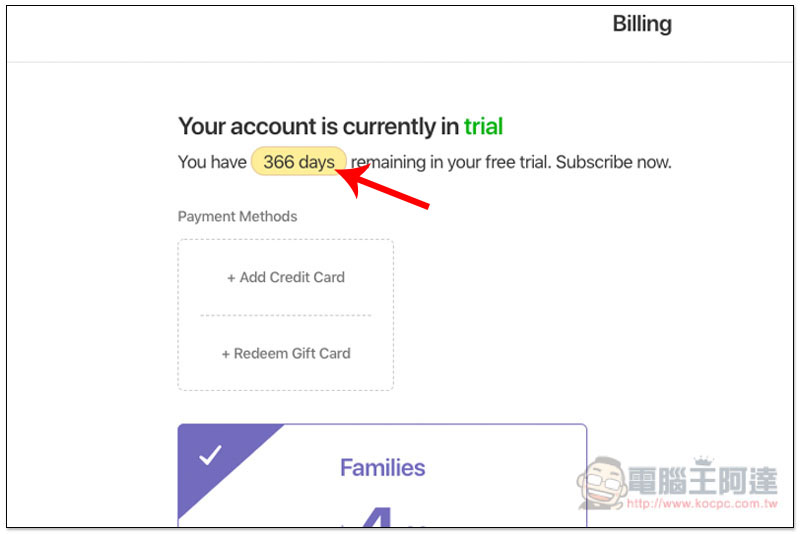
Task: Open the www.kocpc.com.tw watermark URL
Action: 702,504
